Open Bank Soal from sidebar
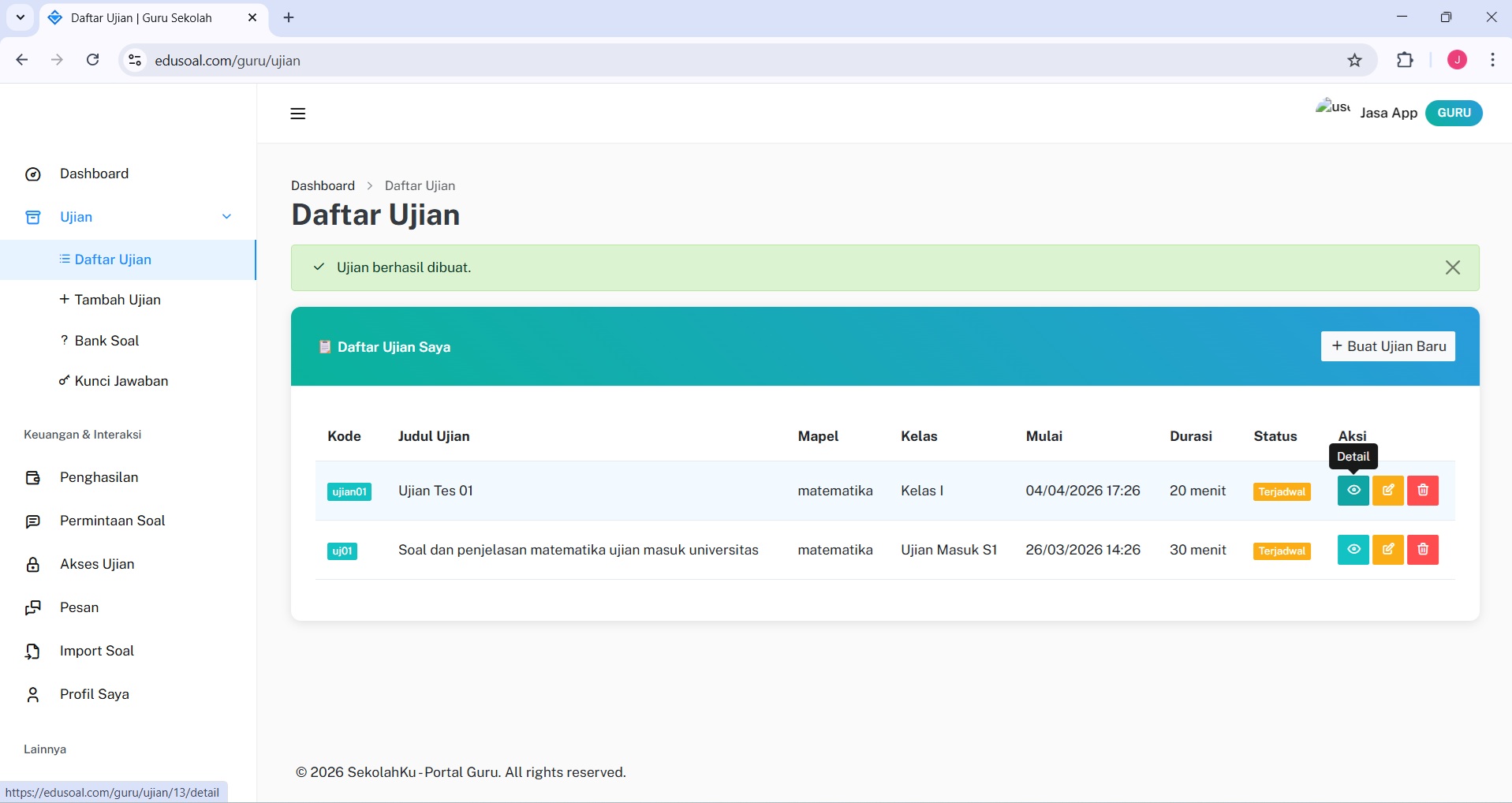The width and height of the screenshot is (1512, 803). pos(106,341)
